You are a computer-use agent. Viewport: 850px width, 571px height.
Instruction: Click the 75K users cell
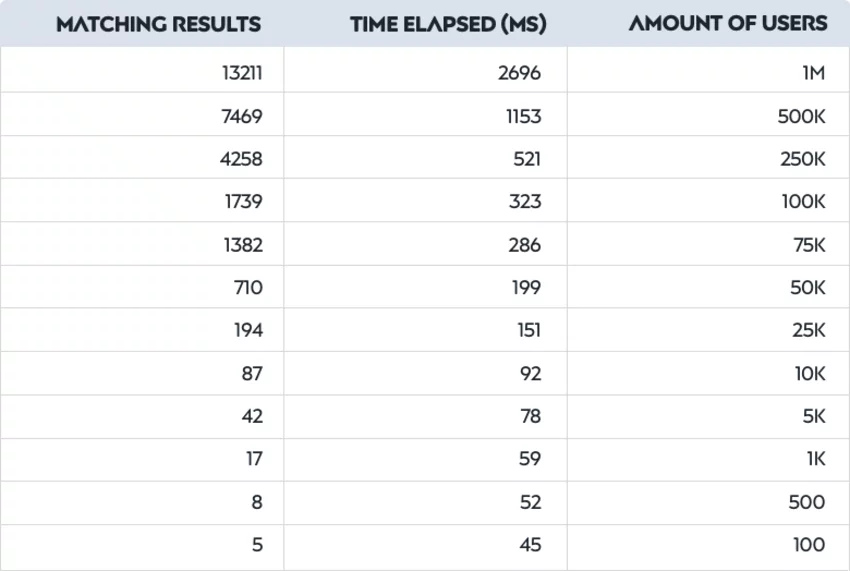pos(709,243)
